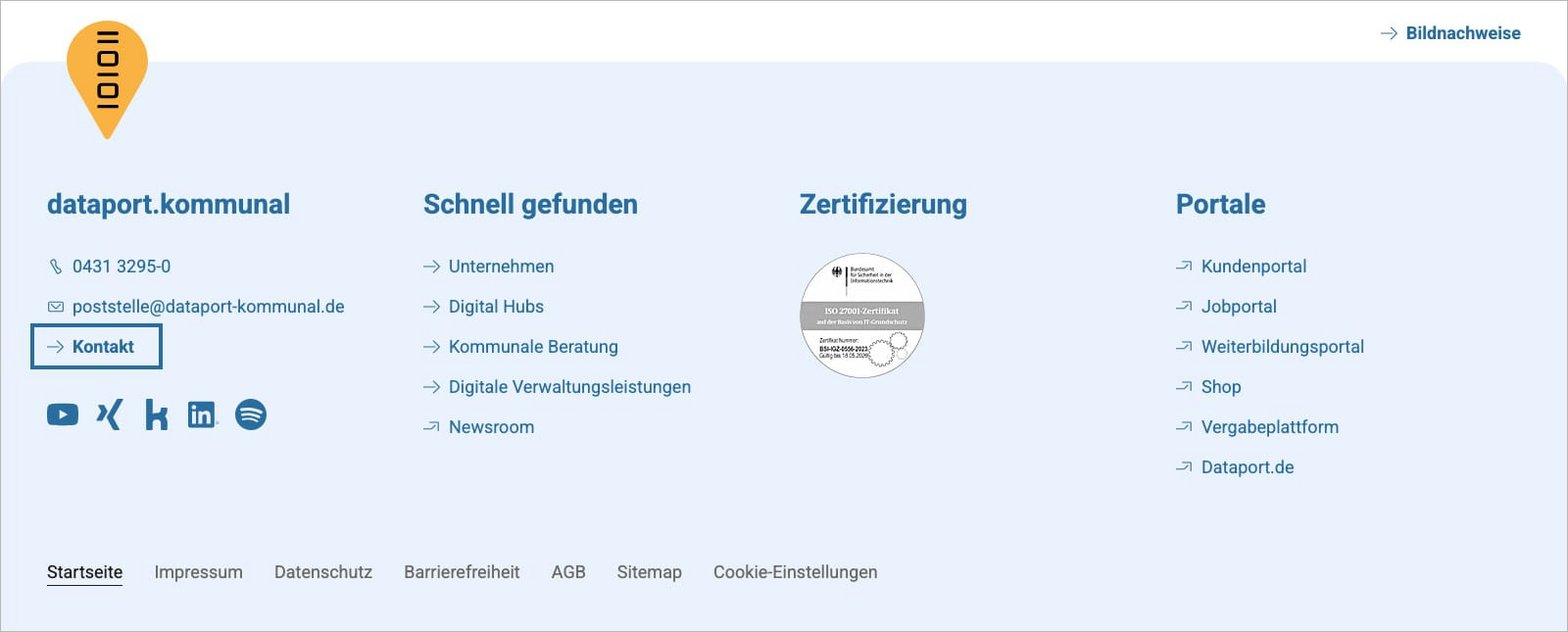Click the Xing social icon
This screenshot has width=1568, height=632.
click(109, 415)
